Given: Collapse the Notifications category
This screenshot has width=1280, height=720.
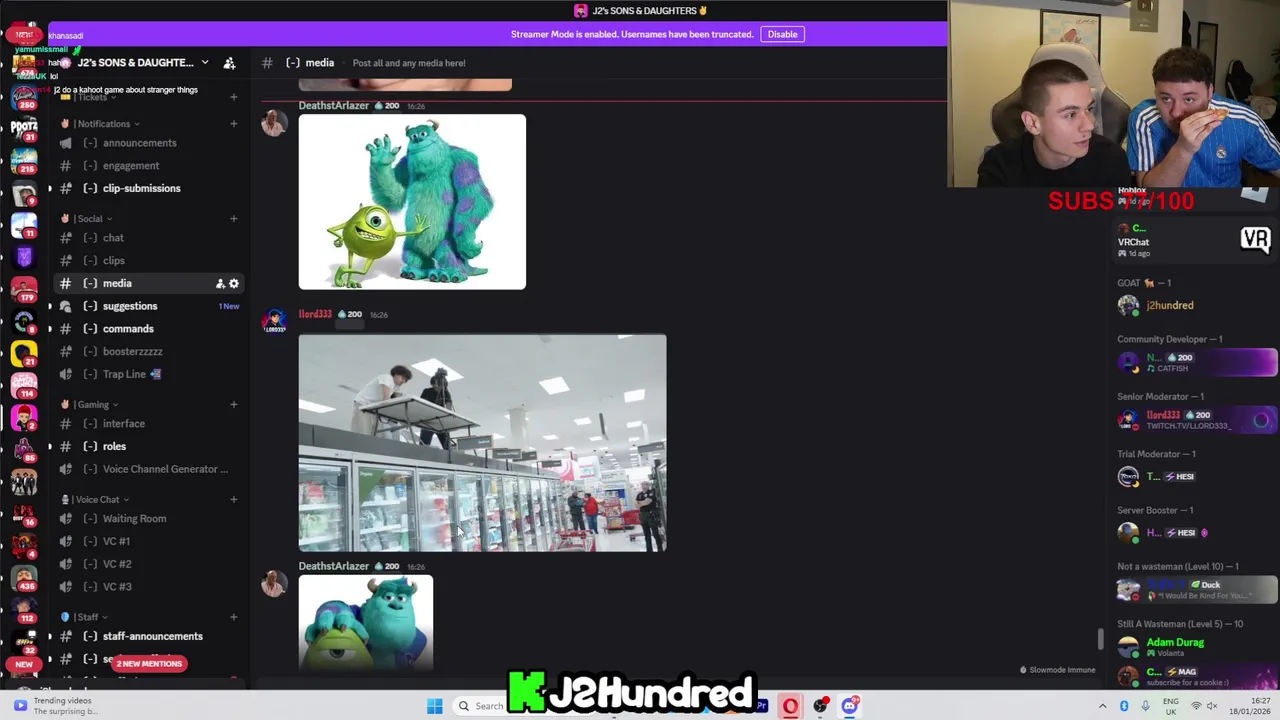Looking at the screenshot, I should coord(104,124).
